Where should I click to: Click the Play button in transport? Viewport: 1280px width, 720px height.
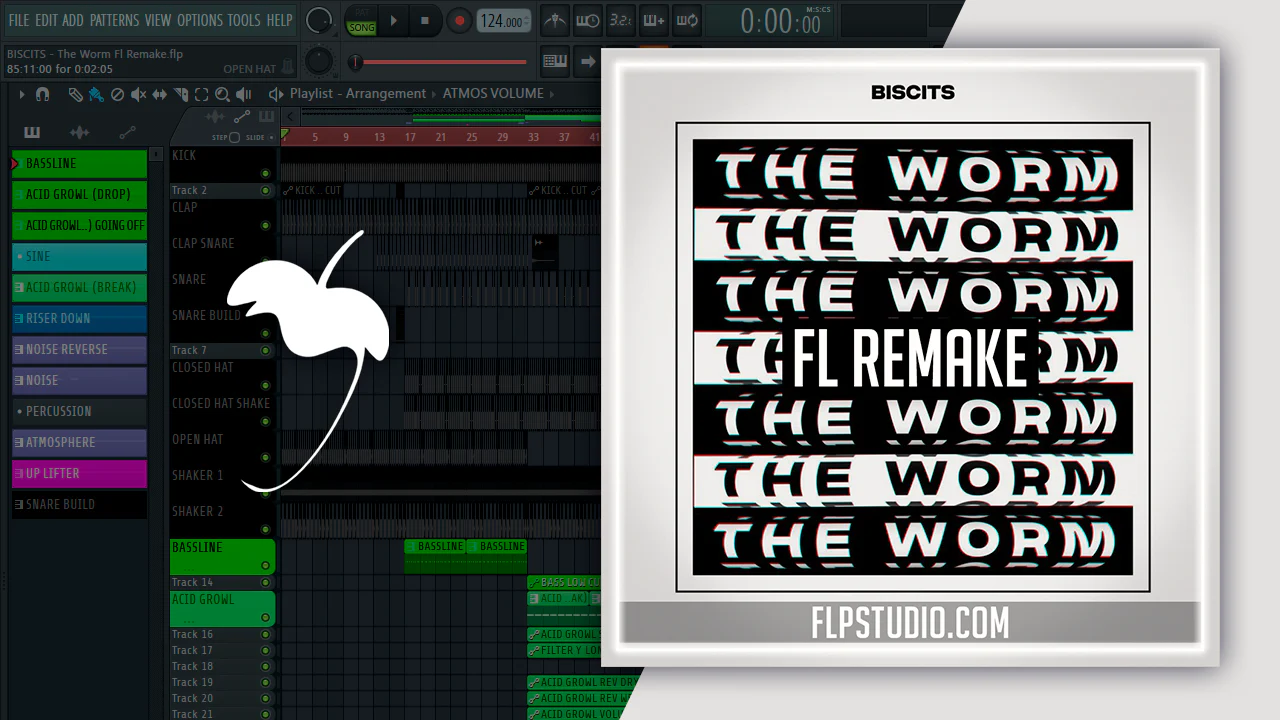(x=394, y=20)
